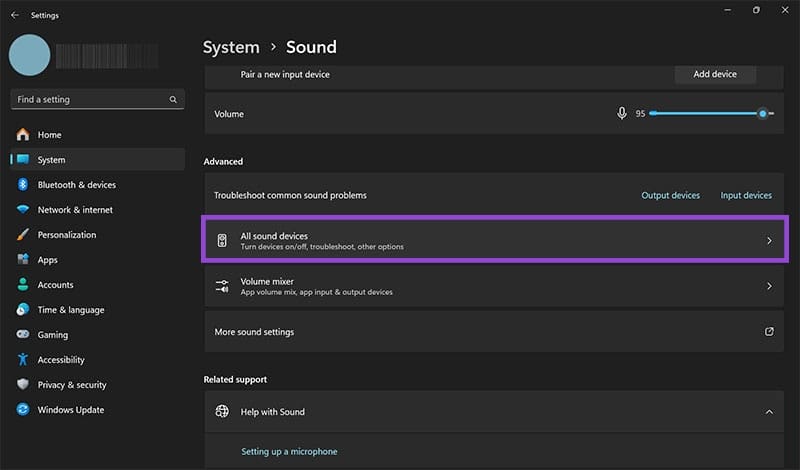Open the Windows Update label

tap(70, 410)
